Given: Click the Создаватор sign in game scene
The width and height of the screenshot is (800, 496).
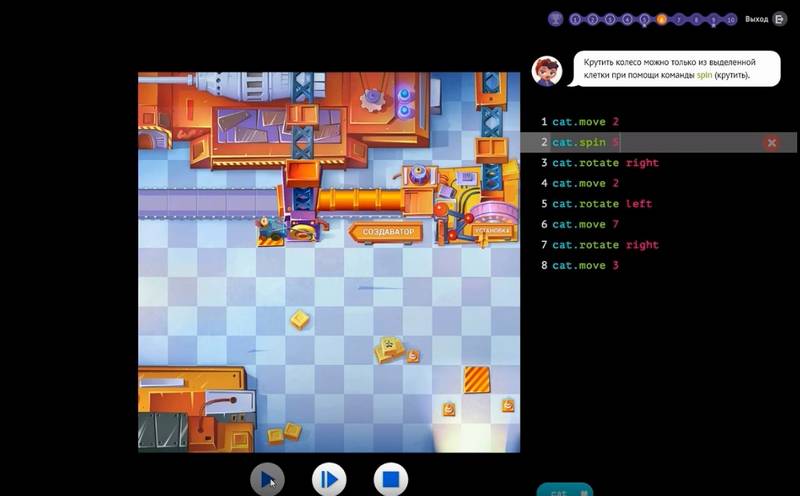Looking at the screenshot, I should (x=386, y=232).
